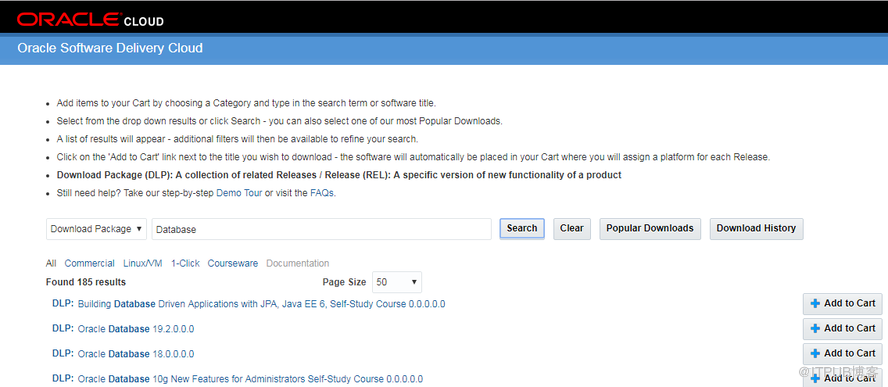Select the Commercial filter tab

click(89, 263)
